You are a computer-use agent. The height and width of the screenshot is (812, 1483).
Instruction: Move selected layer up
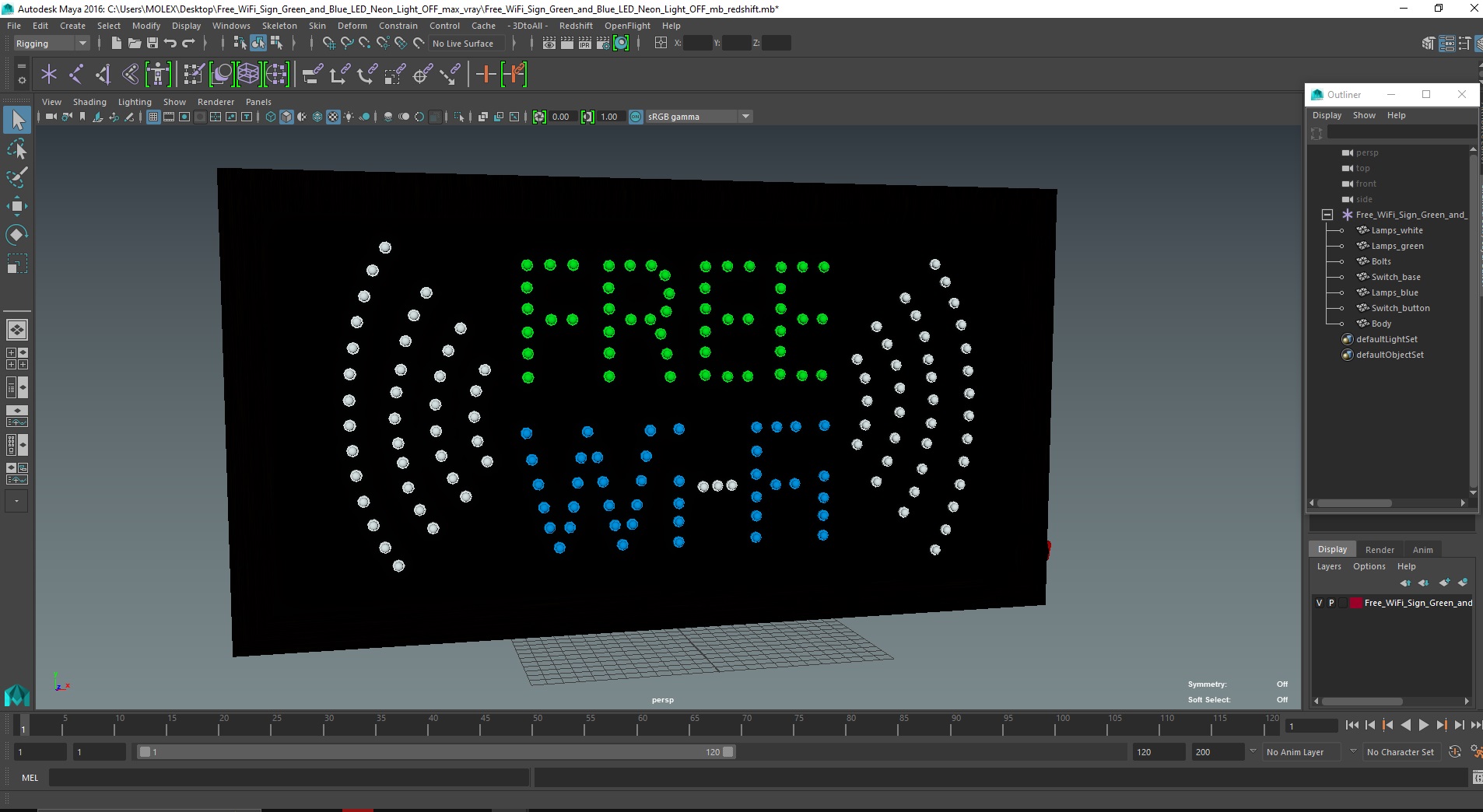tap(1405, 583)
